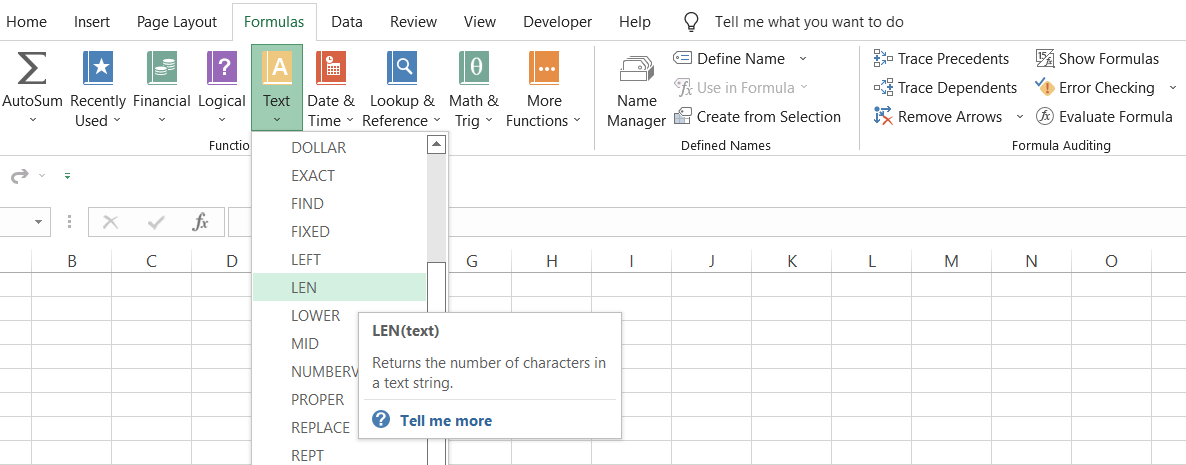Open the Name Box dropdown arrow

(39, 222)
